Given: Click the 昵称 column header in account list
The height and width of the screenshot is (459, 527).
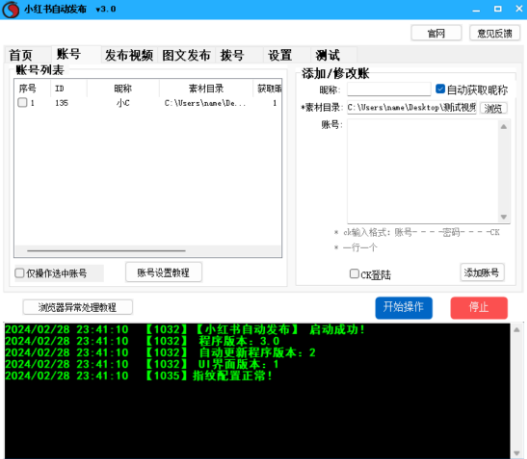Looking at the screenshot, I should 123,88.
